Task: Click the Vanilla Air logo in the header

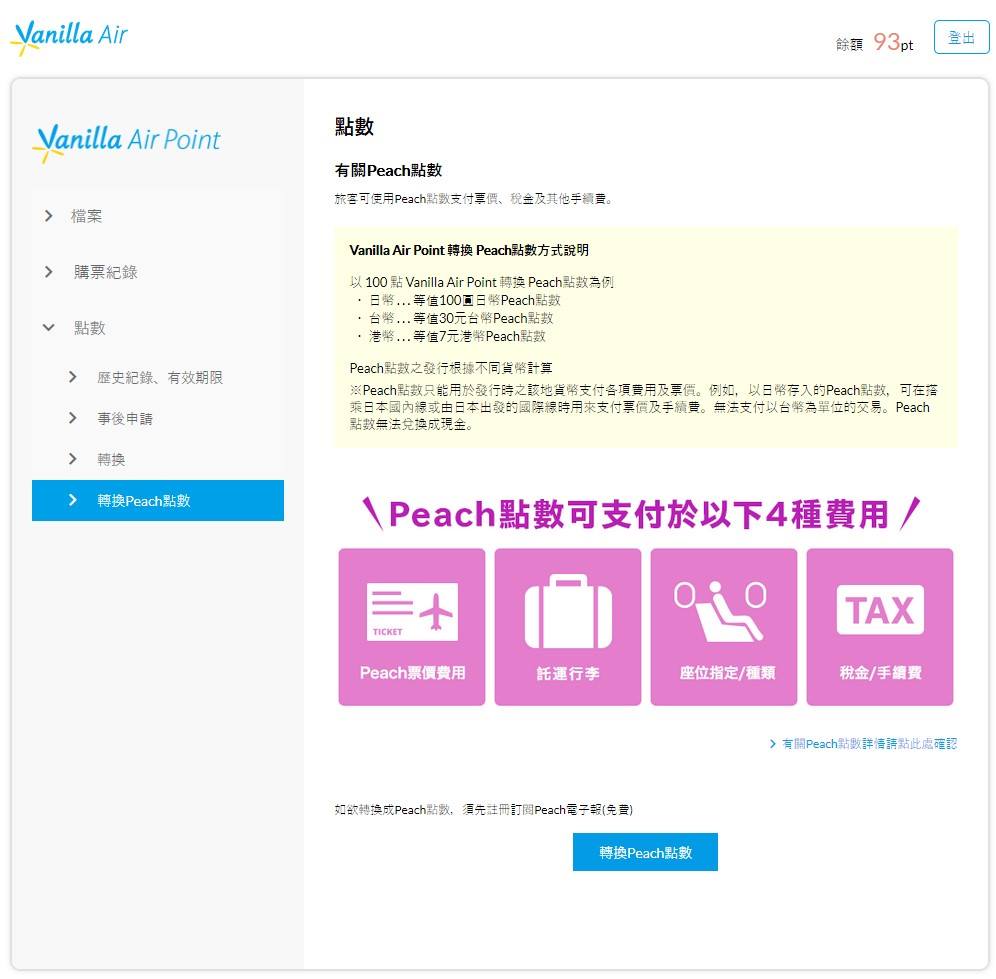Action: 69,37
